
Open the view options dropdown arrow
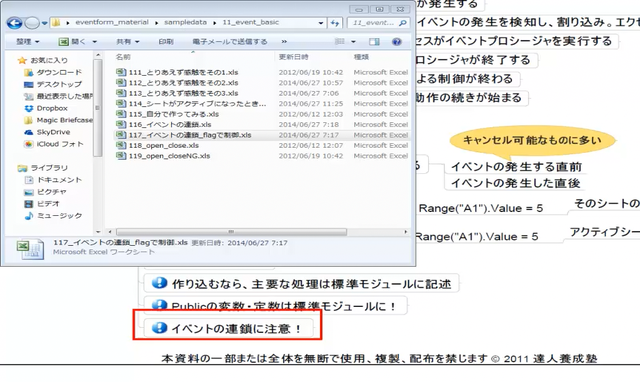click(353, 42)
